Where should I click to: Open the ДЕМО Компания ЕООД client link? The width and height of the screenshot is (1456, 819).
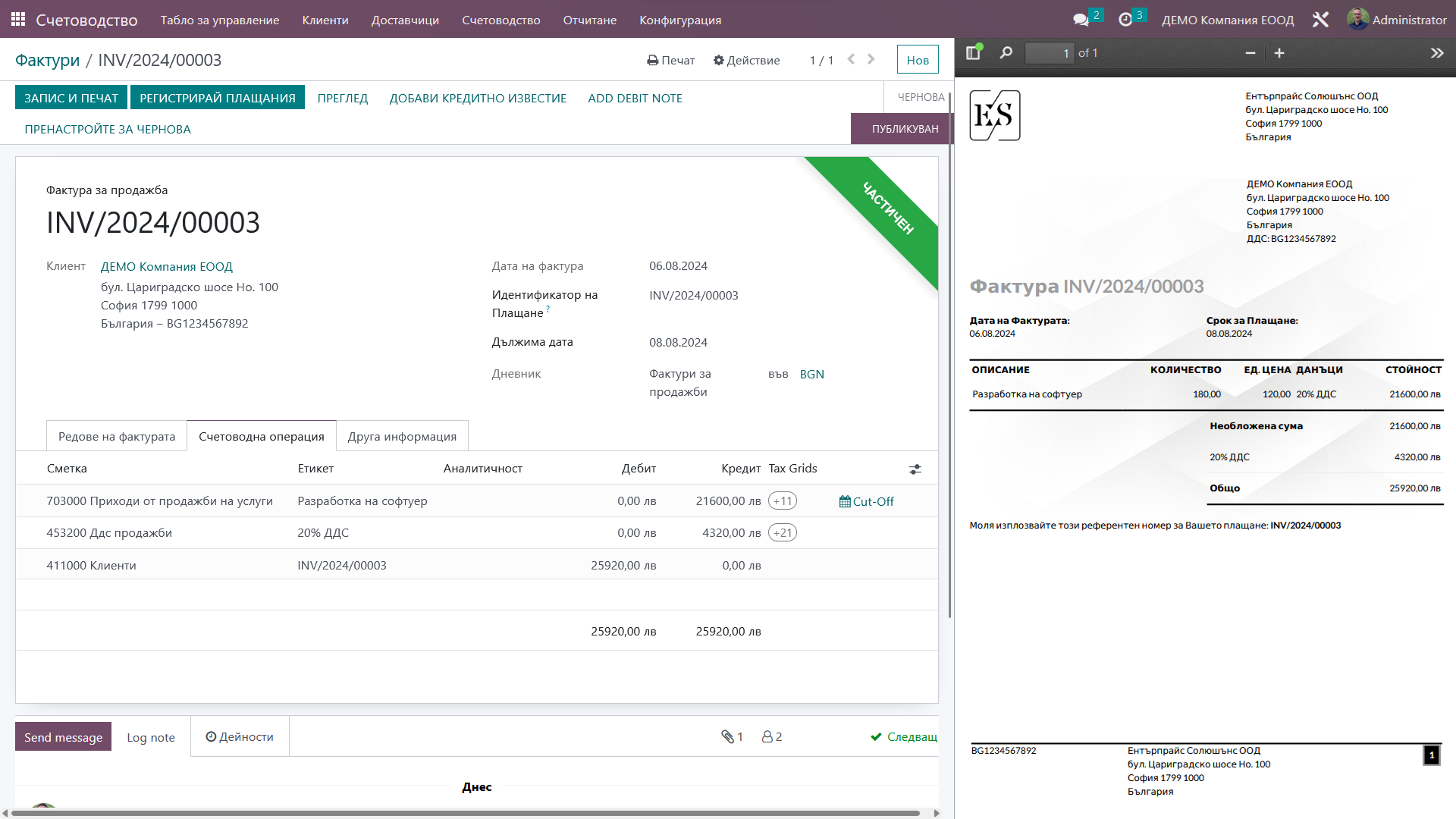click(167, 266)
